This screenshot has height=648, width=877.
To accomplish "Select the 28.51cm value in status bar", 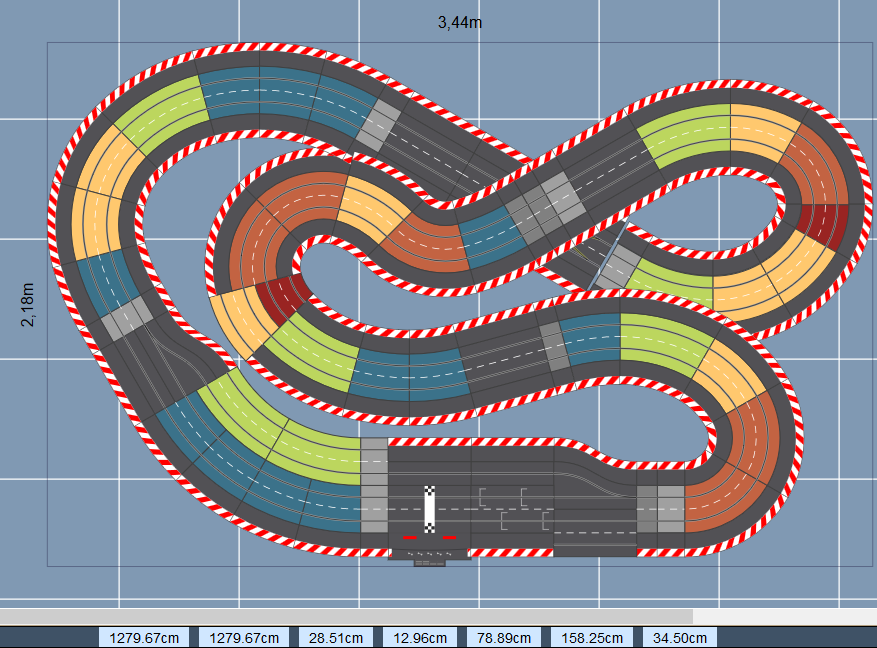I will [336, 638].
